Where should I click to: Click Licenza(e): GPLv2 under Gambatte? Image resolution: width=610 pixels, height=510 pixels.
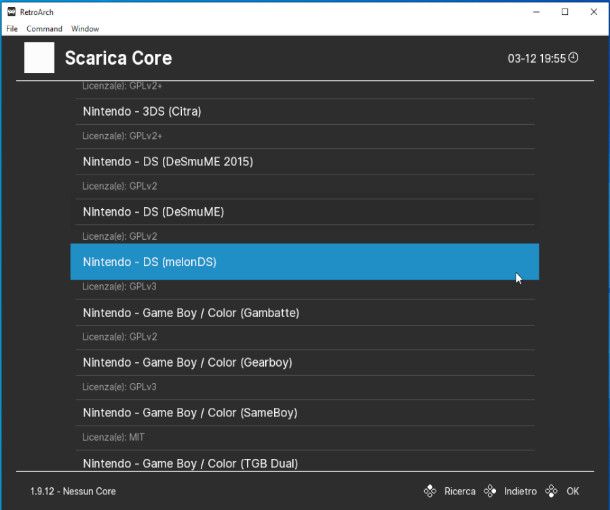click(x=119, y=337)
